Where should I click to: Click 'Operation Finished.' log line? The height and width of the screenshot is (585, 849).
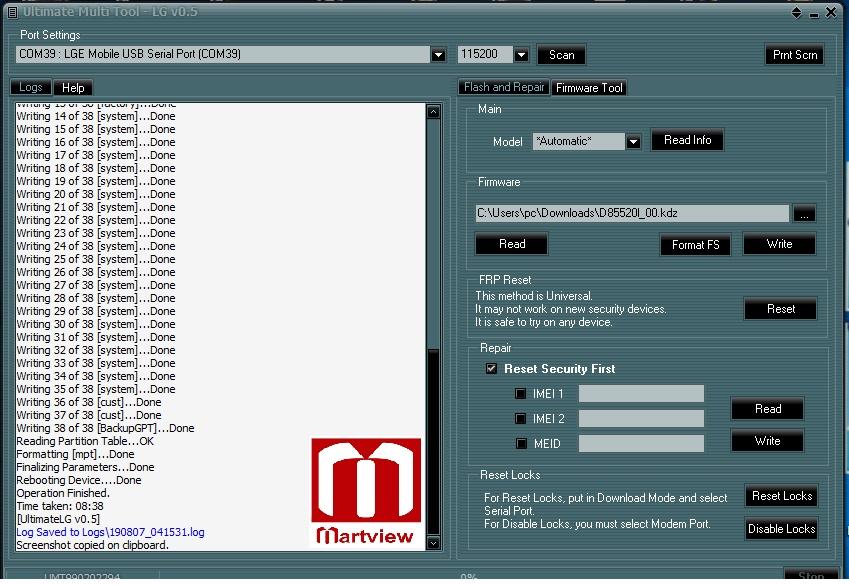tap(63, 493)
